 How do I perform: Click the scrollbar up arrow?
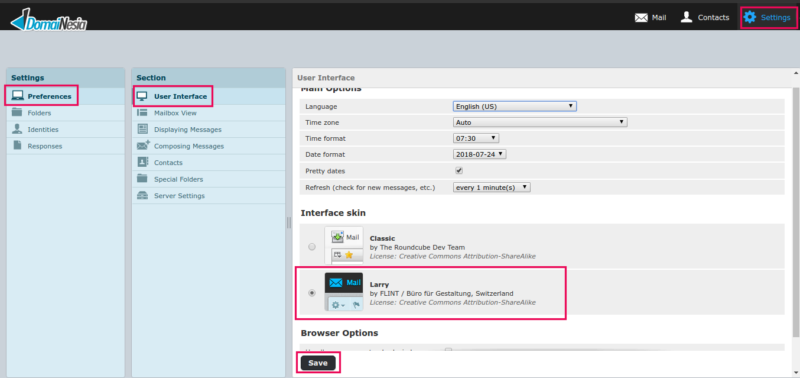tap(795, 73)
